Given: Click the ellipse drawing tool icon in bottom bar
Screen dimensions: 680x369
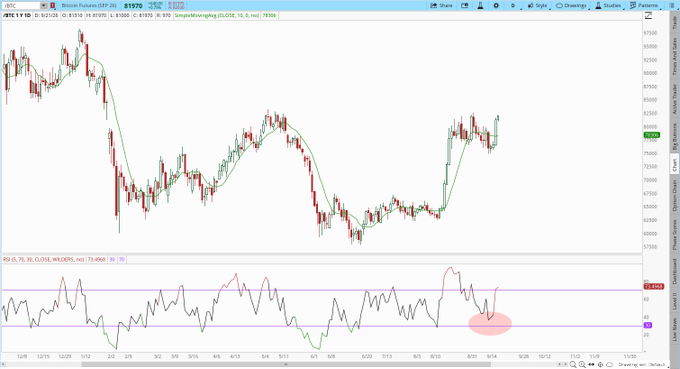Looking at the screenshot, I should [609, 365].
